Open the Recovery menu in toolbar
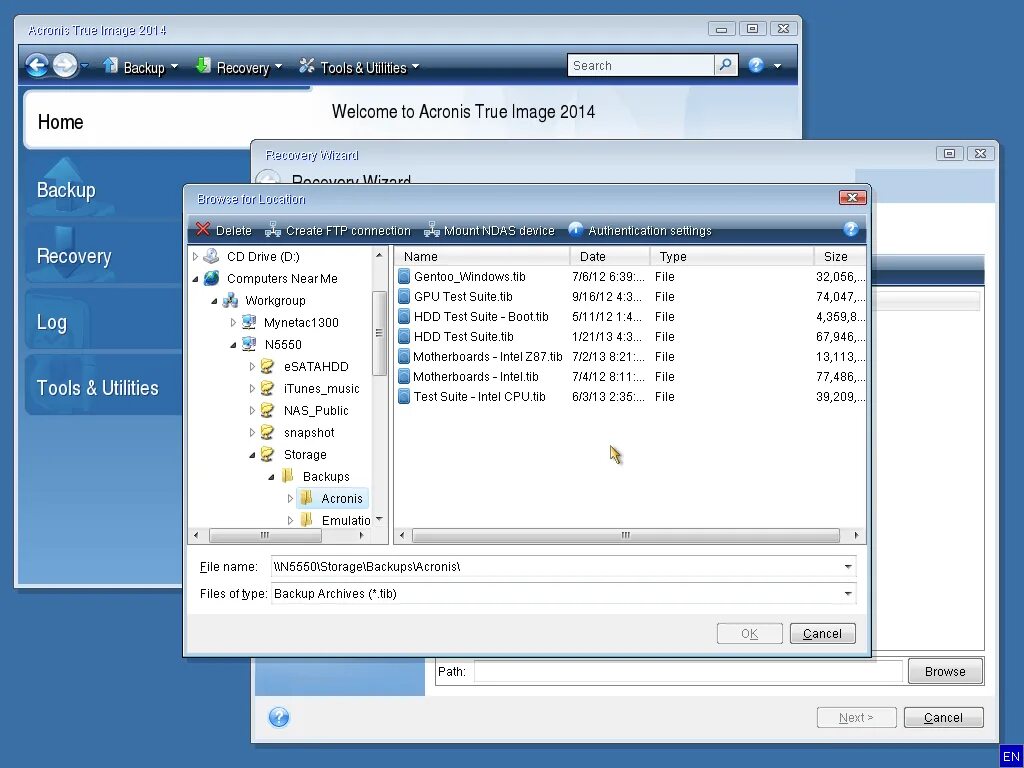This screenshot has width=1024, height=768. point(239,67)
